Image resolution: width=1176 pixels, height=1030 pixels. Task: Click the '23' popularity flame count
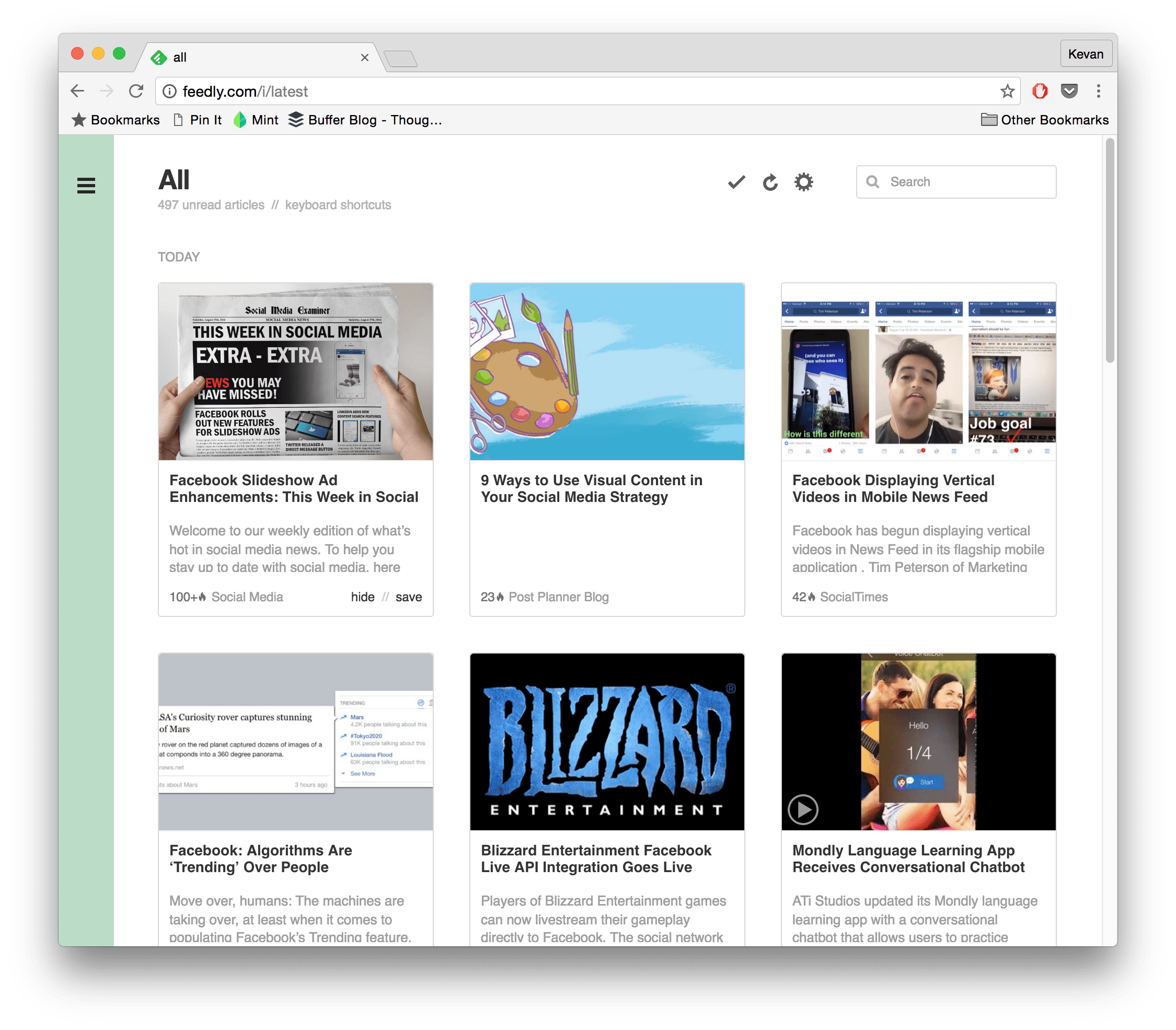click(492, 597)
